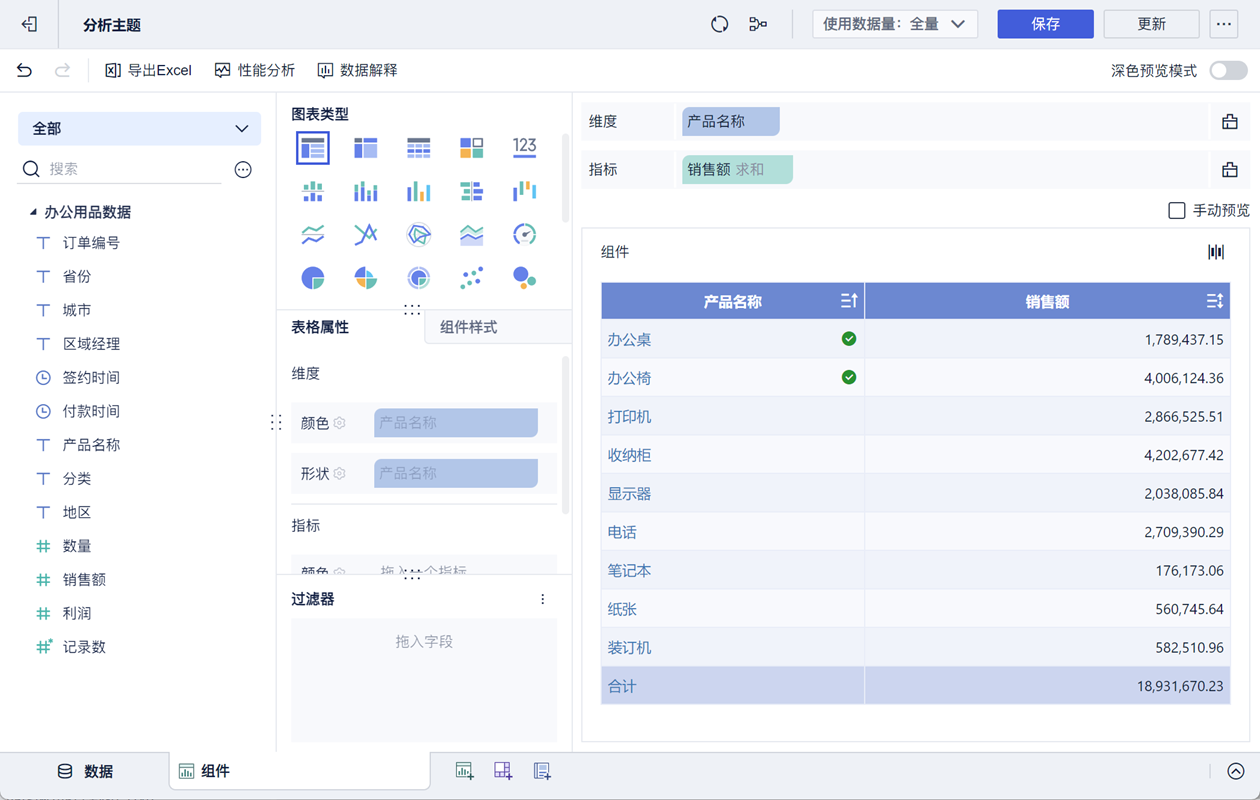This screenshot has height=800, width=1260.
Task: Open the more options menu beside 更新
Action: click(x=1224, y=24)
